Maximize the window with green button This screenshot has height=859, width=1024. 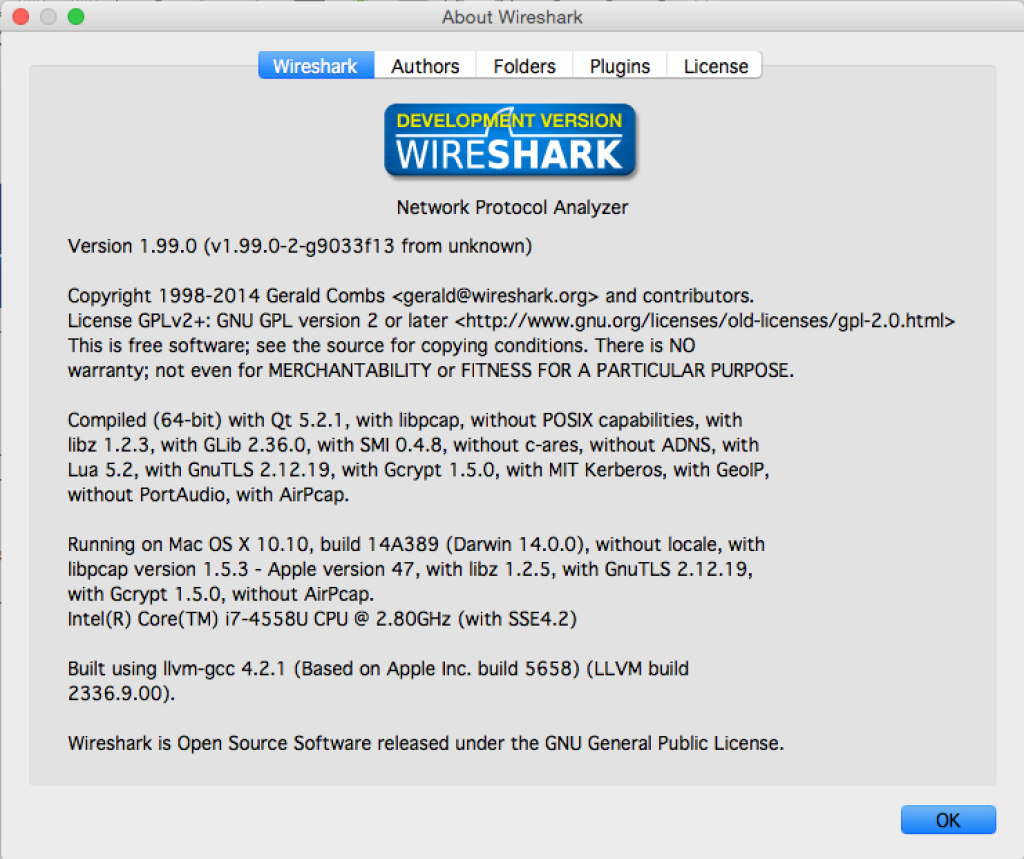click(x=76, y=16)
